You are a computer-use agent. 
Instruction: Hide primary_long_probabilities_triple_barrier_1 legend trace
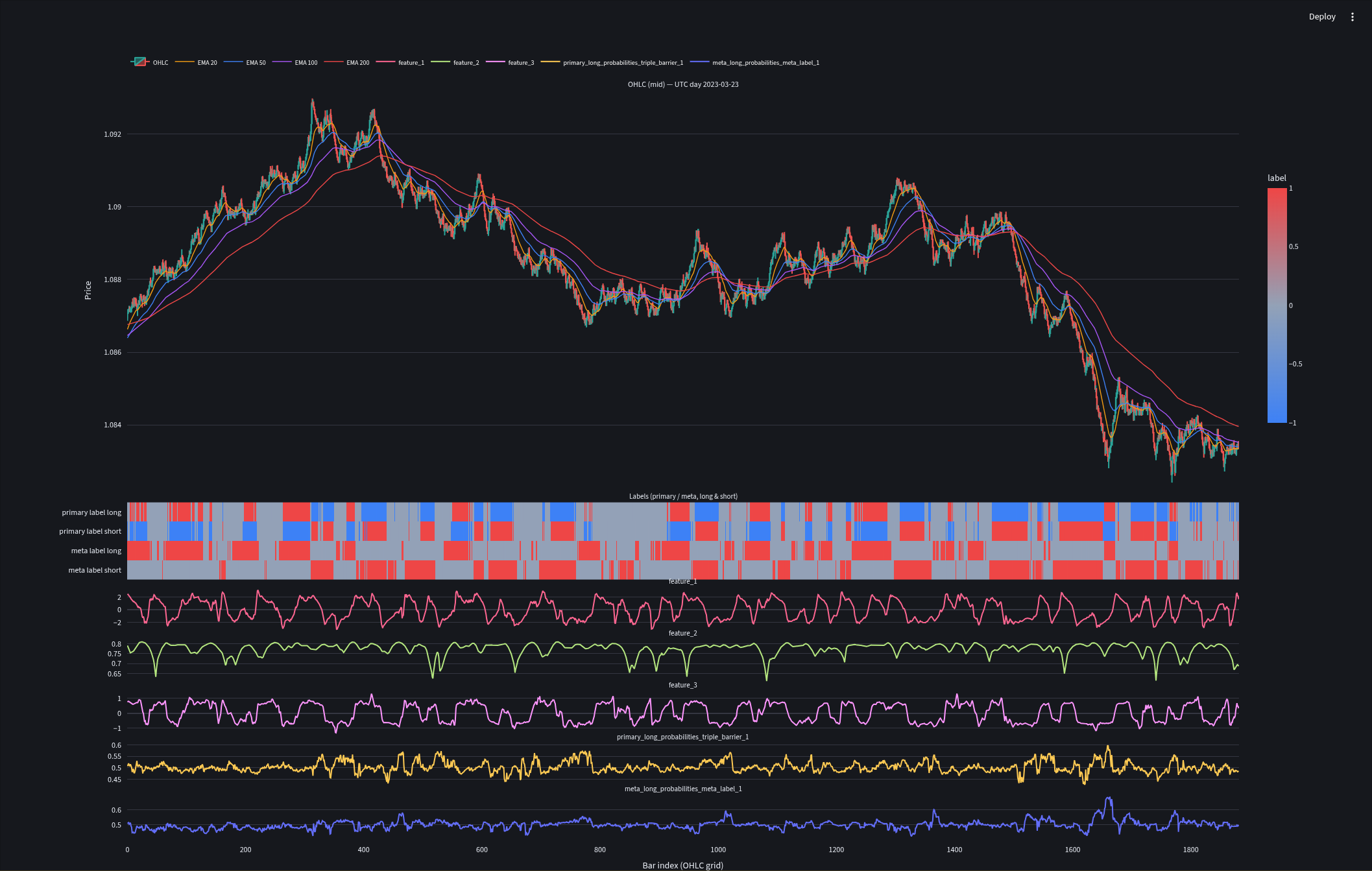612,62
